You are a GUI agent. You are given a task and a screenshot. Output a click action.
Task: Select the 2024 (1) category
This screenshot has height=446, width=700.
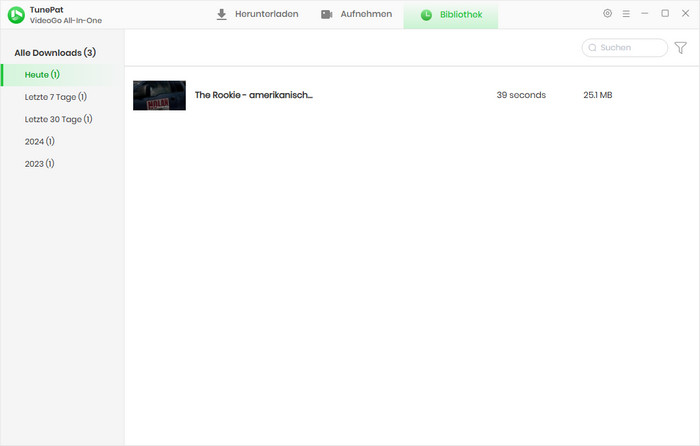[x=40, y=141]
